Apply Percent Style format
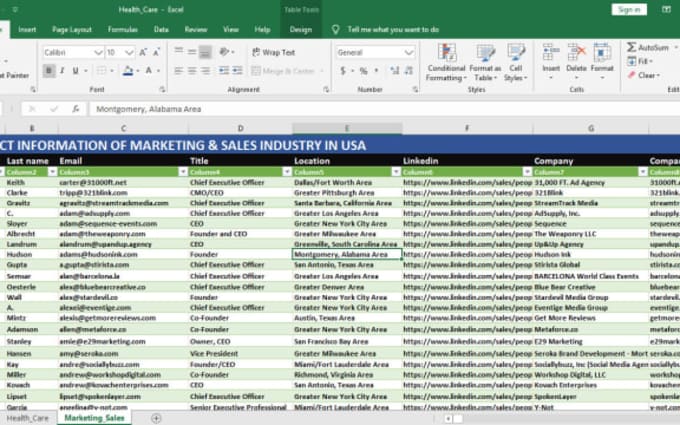680x425 pixels. [x=363, y=71]
